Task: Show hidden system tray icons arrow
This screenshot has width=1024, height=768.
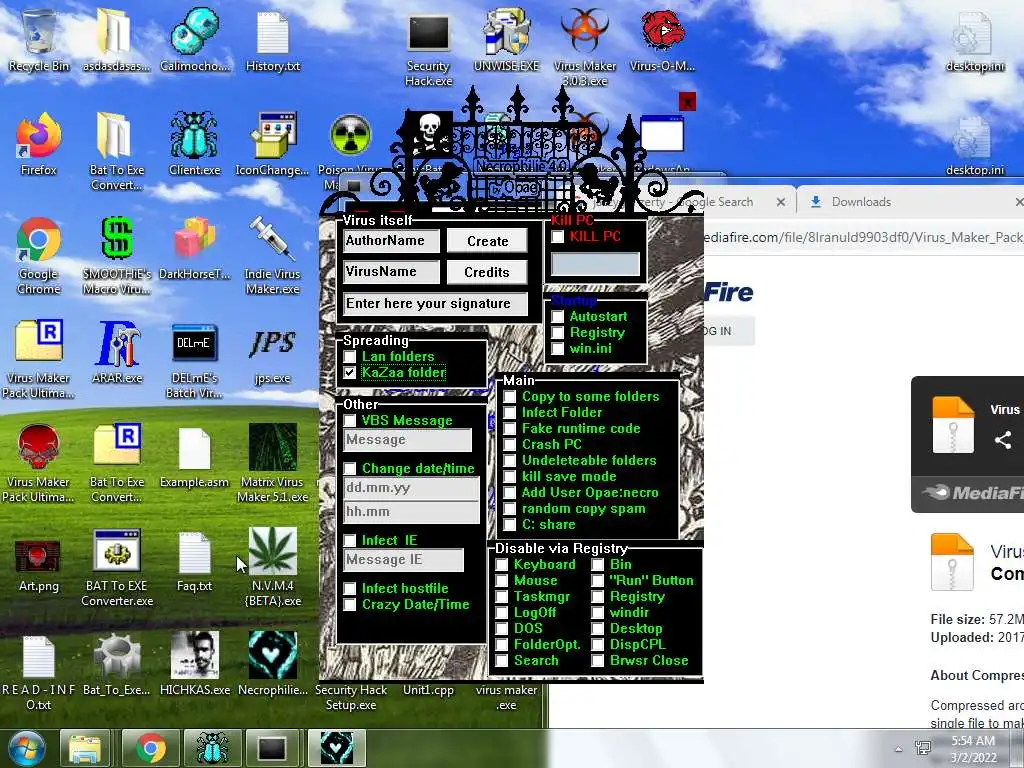Action: pos(899,748)
